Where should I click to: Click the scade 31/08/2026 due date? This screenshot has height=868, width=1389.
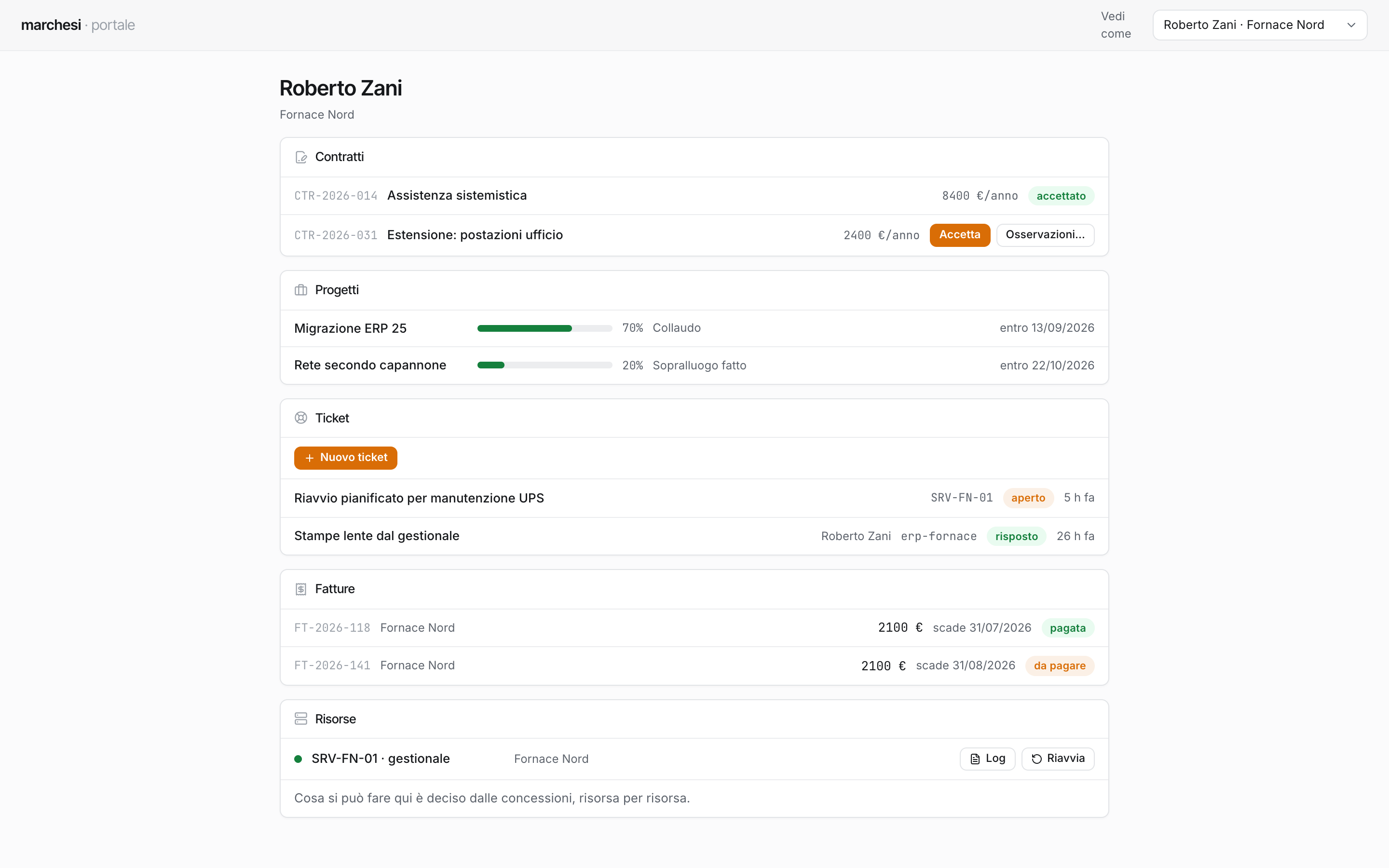point(966,665)
